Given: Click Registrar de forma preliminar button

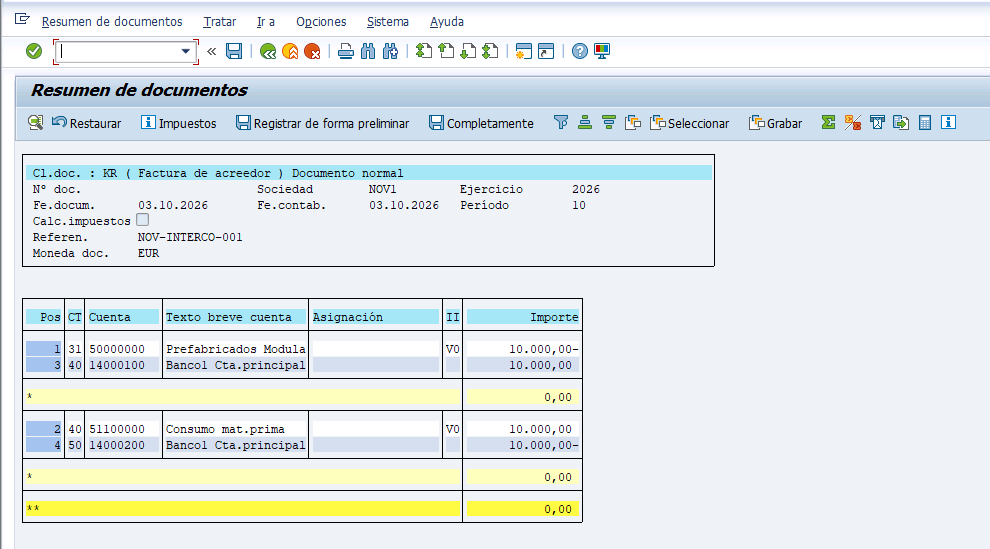Looking at the screenshot, I should click(323, 123).
